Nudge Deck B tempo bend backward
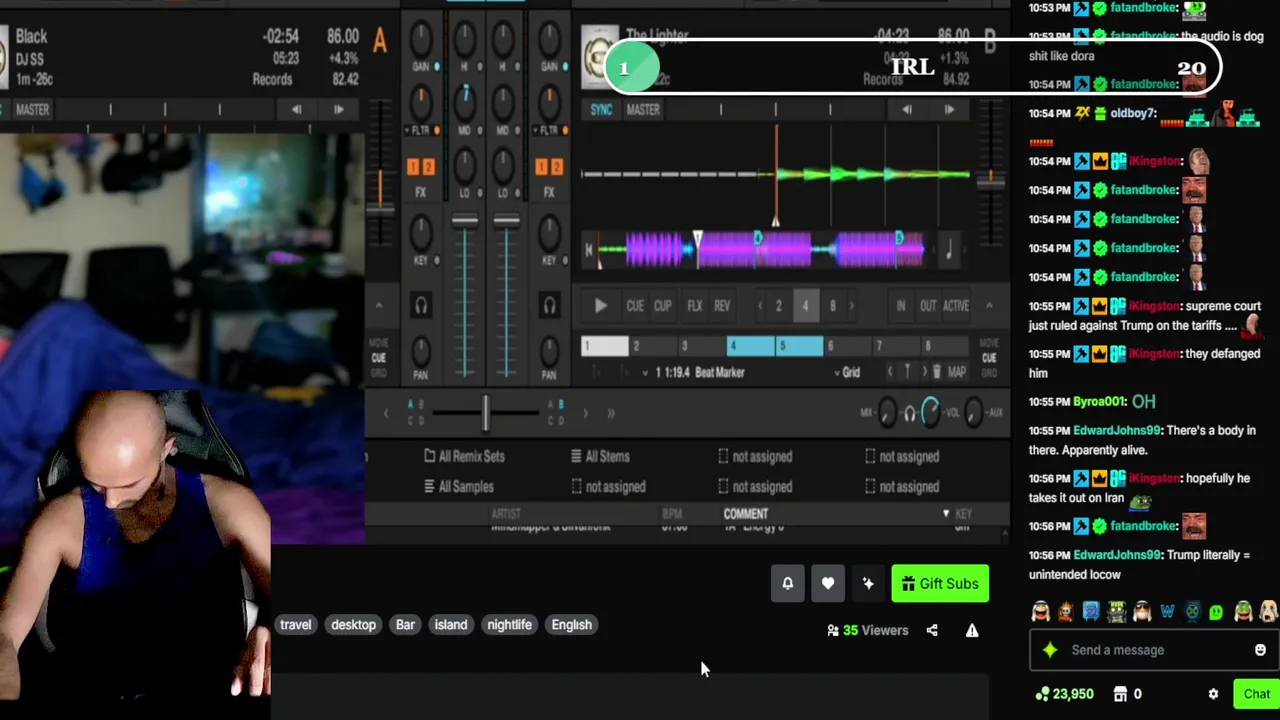Viewport: 1280px width, 720px height. (906, 110)
